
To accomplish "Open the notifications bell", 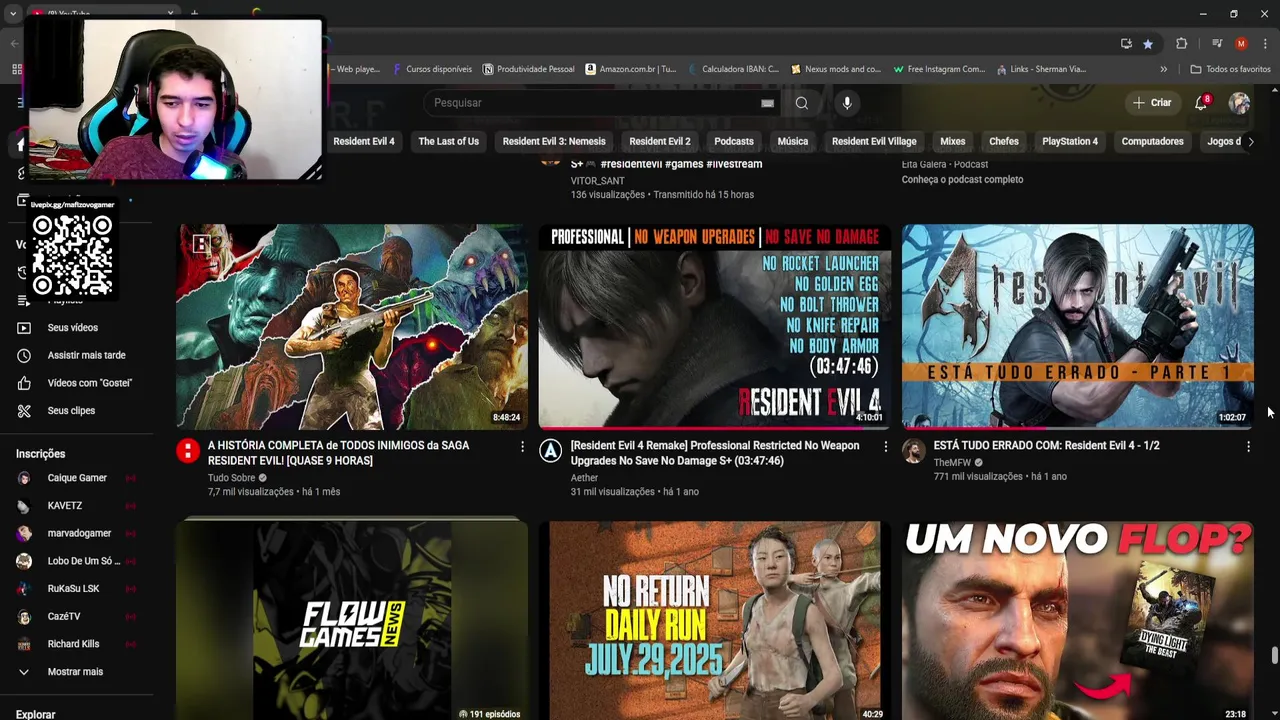I will (x=1201, y=103).
